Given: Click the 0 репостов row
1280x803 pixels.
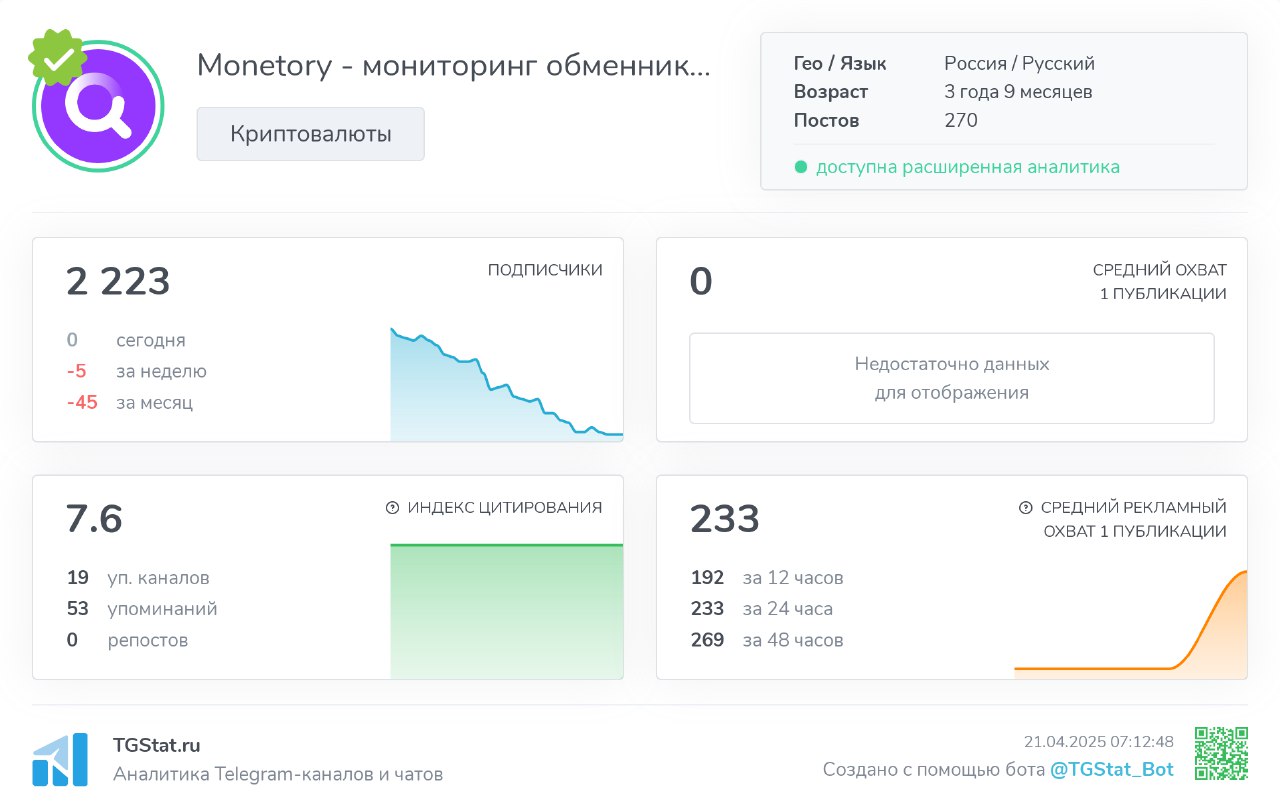Looking at the screenshot, I should (x=127, y=640).
